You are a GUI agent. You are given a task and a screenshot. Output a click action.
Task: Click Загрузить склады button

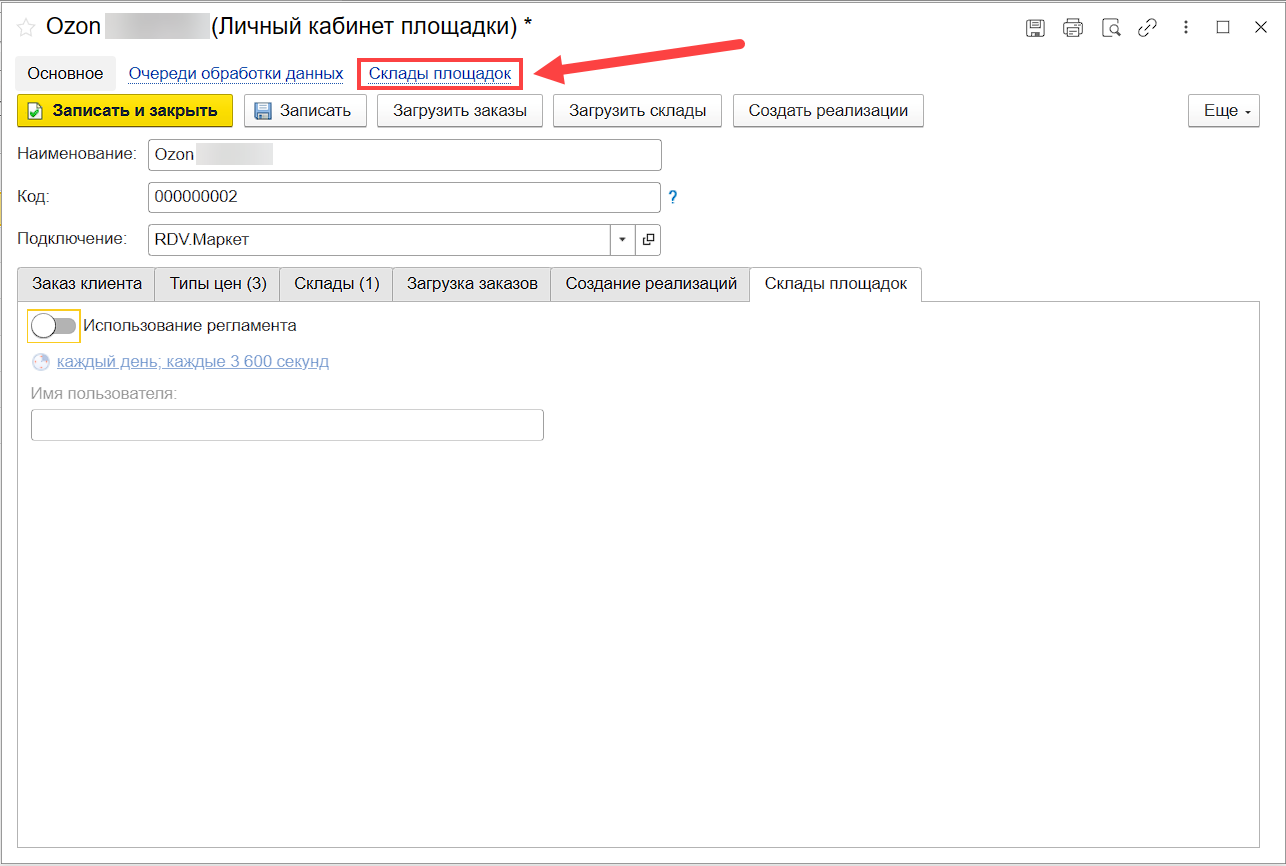[x=638, y=111]
